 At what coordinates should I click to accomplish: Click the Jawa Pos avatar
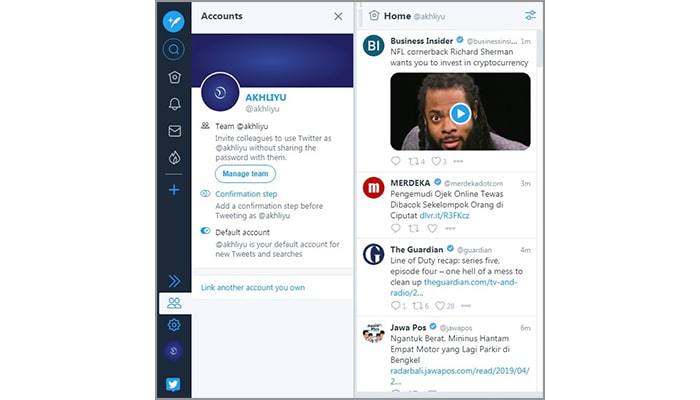click(374, 333)
